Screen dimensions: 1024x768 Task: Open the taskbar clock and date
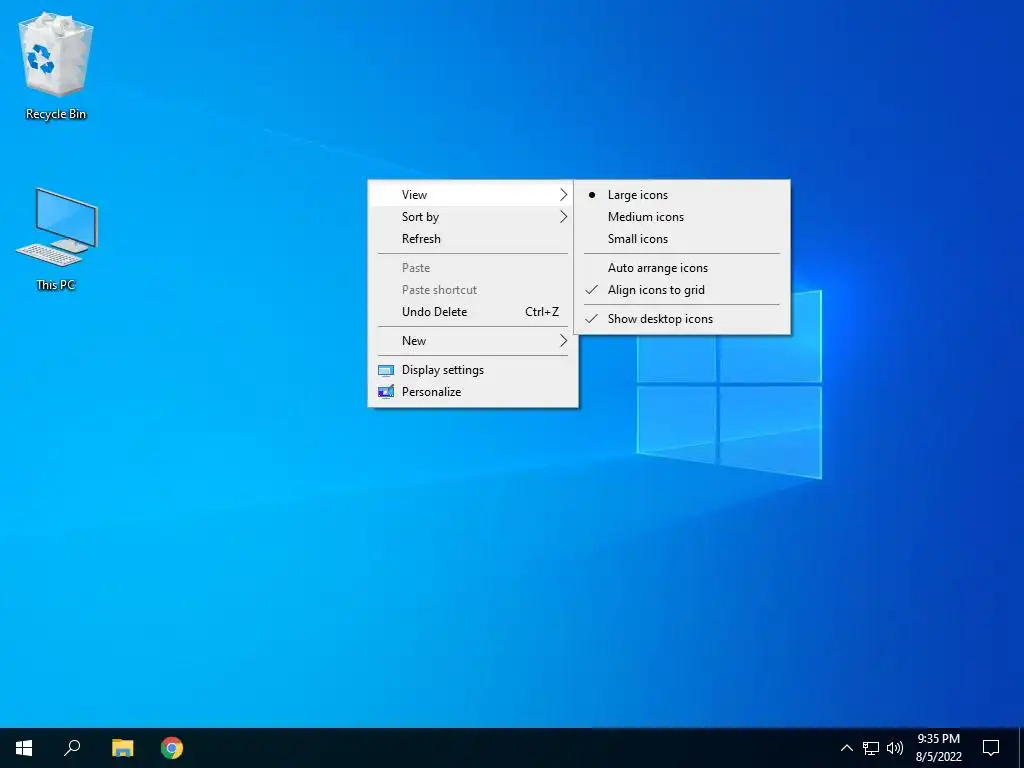coord(938,748)
